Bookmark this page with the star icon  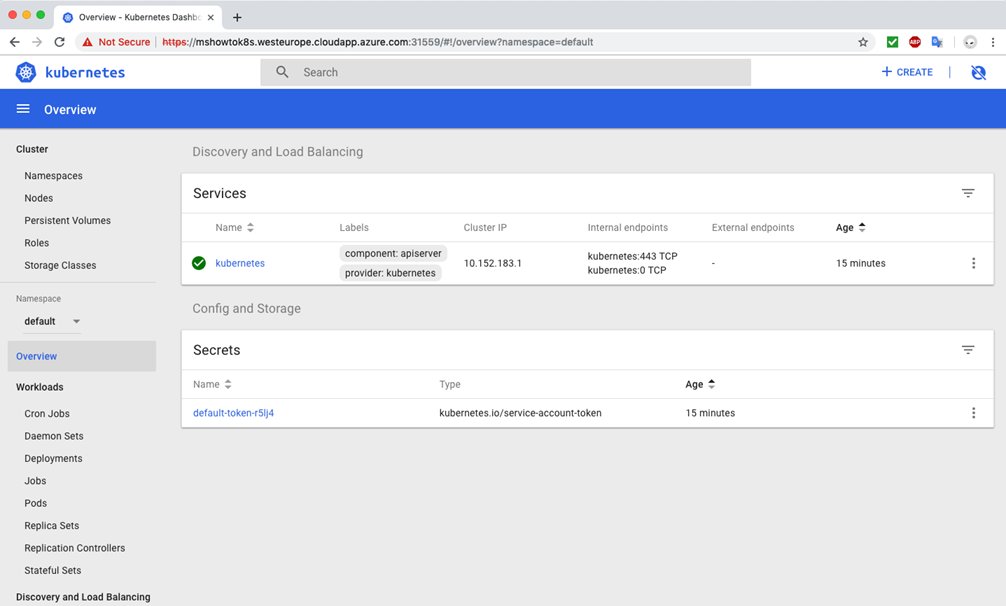pyautogui.click(x=863, y=42)
